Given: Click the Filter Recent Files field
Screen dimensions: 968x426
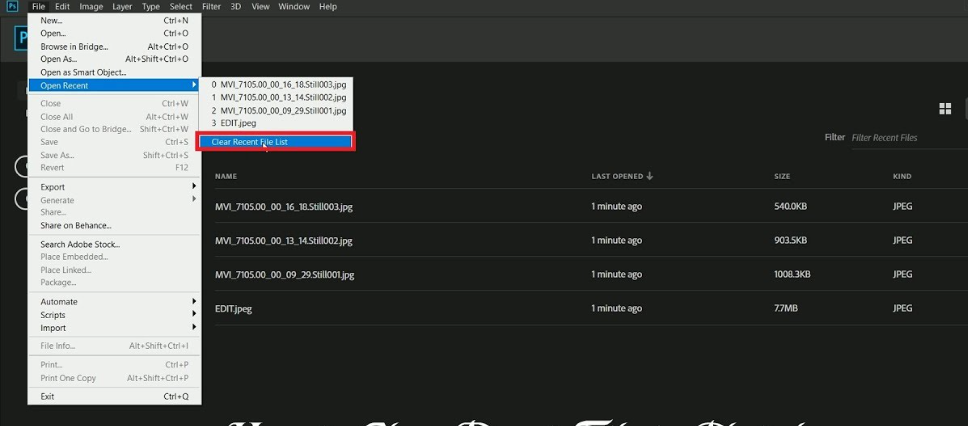Looking at the screenshot, I should click(905, 138).
